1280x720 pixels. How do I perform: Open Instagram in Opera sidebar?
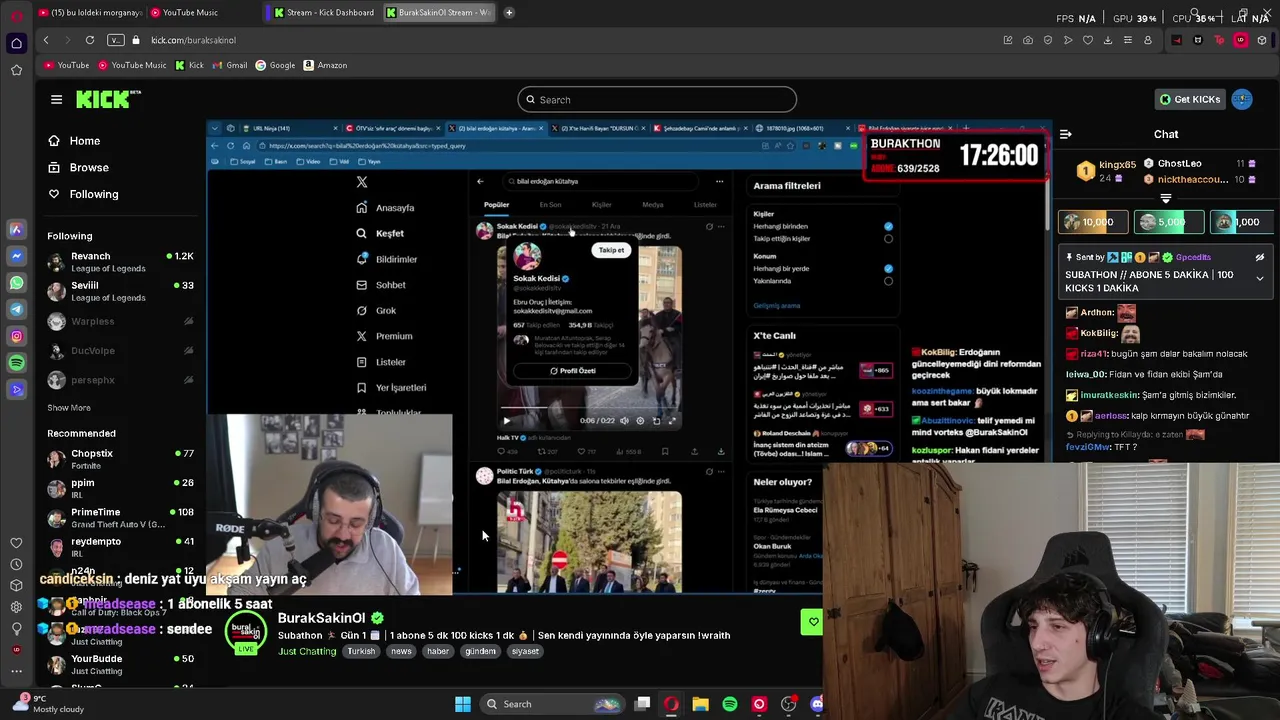click(16, 336)
